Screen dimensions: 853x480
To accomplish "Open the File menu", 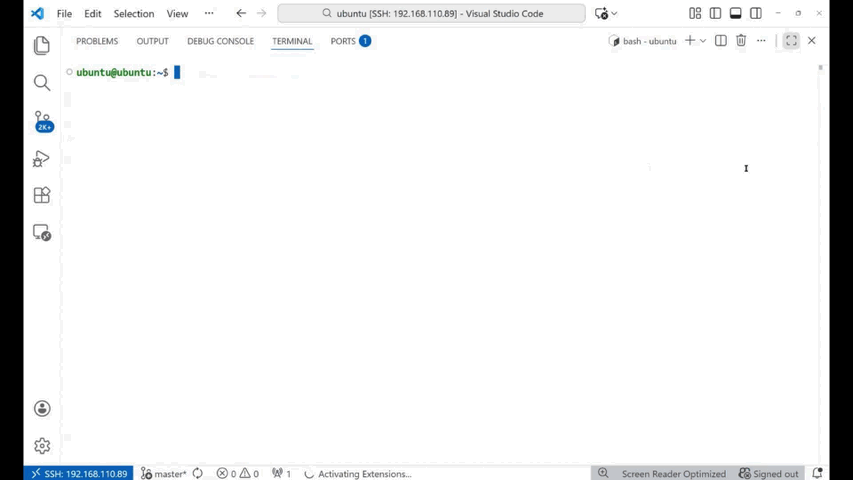I will click(64, 14).
